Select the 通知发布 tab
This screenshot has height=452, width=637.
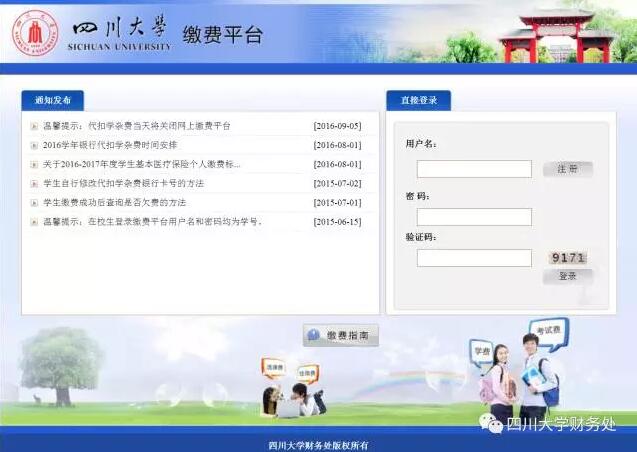[53, 100]
